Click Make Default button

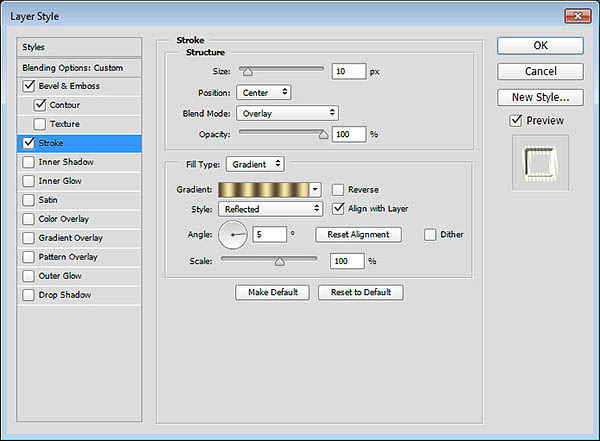point(272,292)
